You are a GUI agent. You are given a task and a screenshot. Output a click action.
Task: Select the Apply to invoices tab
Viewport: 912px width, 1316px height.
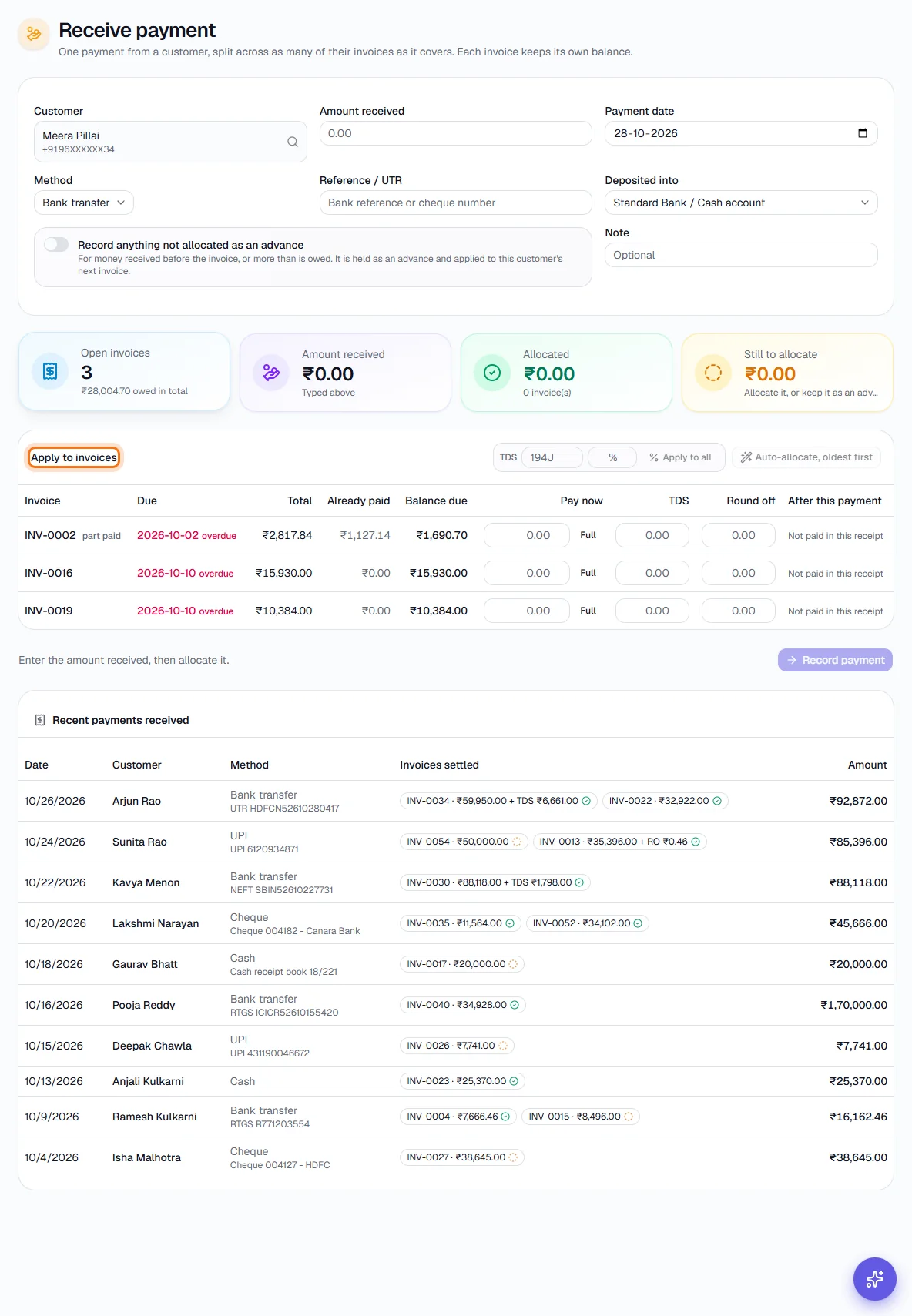pyautogui.click(x=74, y=457)
